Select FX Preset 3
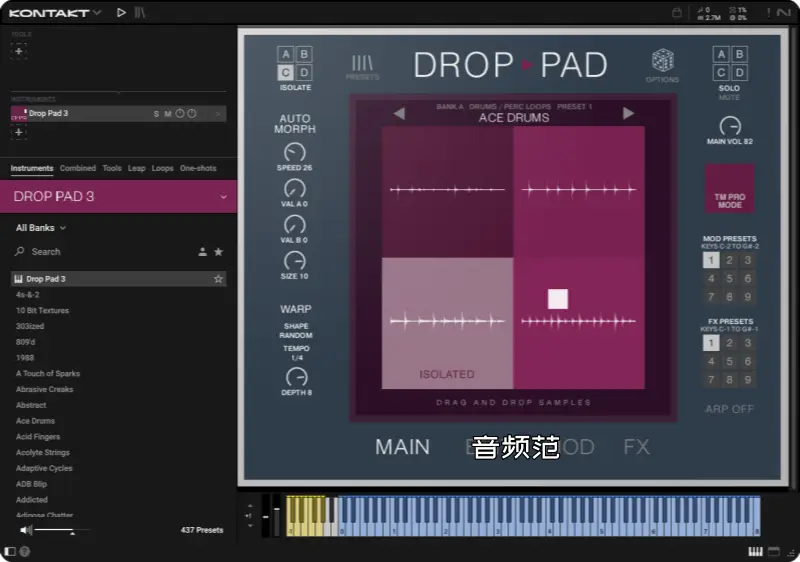Viewport: 800px width, 562px height. pos(747,343)
